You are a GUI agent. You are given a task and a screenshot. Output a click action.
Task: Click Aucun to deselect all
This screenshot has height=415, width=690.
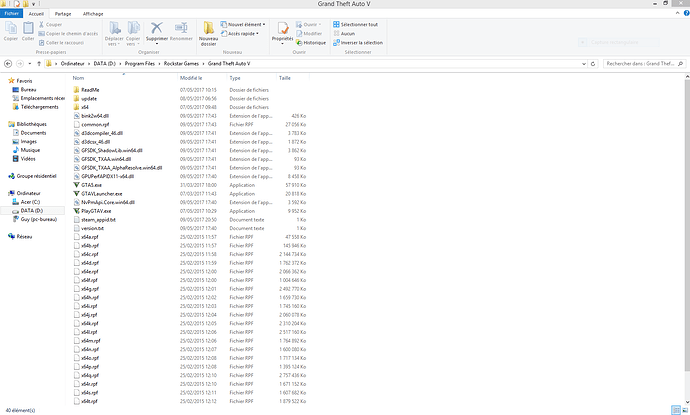click(344, 33)
